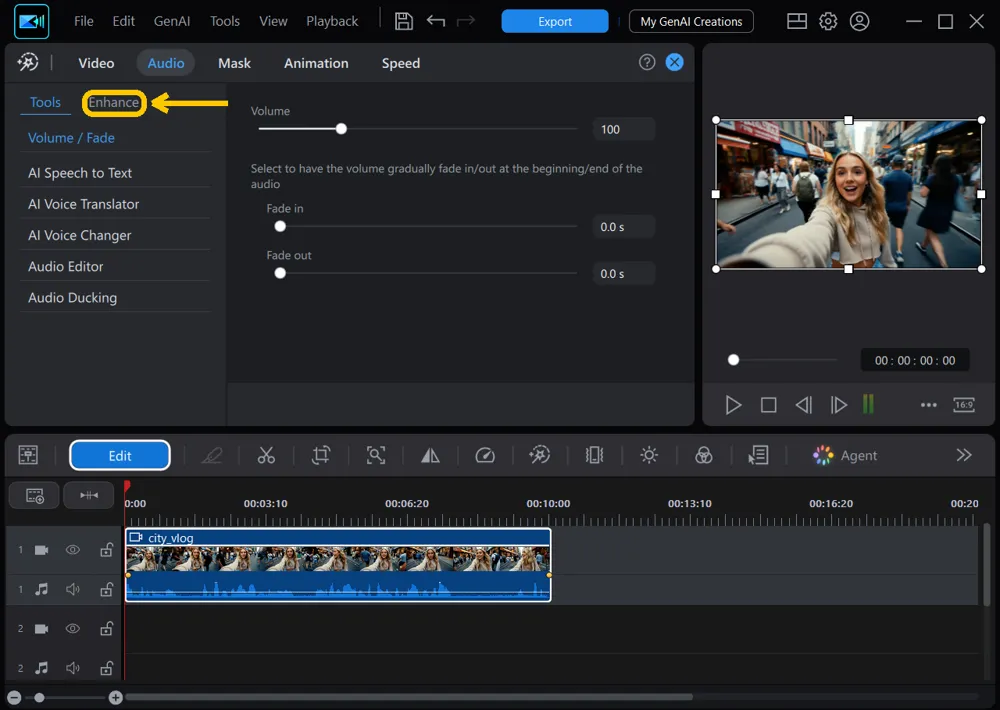Viewport: 1000px width, 710px height.
Task: Open the video stabilizer icon
Action: pyautogui.click(x=594, y=455)
